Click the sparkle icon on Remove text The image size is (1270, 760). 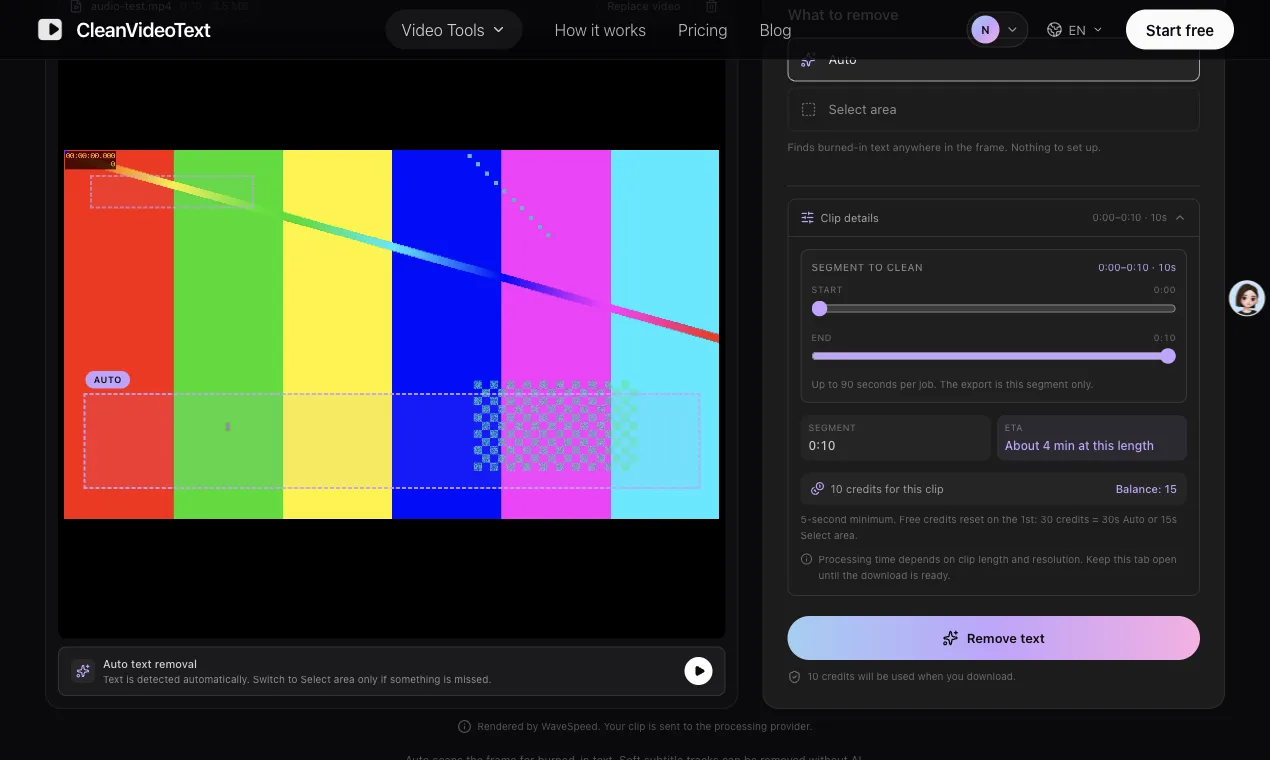951,638
